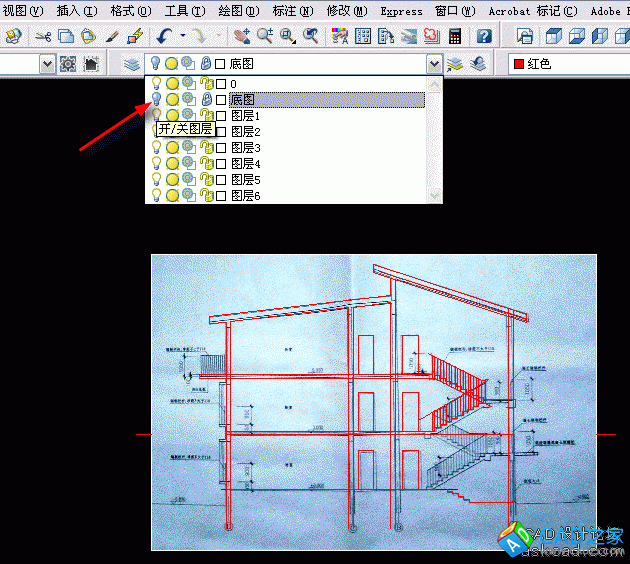Toggle the lock icon on 底图 layer
630x564 pixels.
click(x=206, y=100)
